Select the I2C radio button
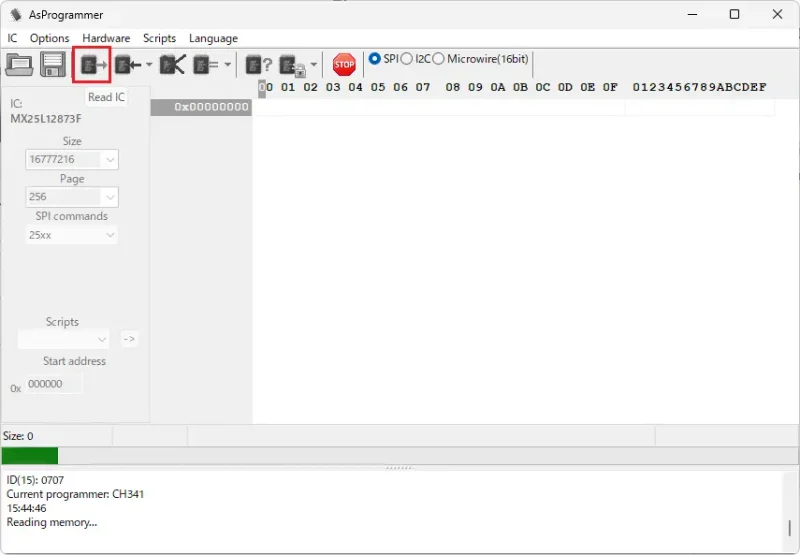 [407, 59]
